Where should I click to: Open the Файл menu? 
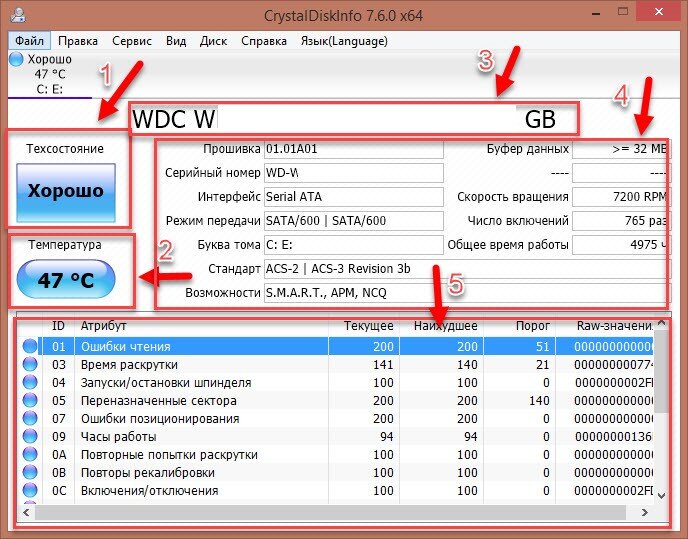coord(29,41)
